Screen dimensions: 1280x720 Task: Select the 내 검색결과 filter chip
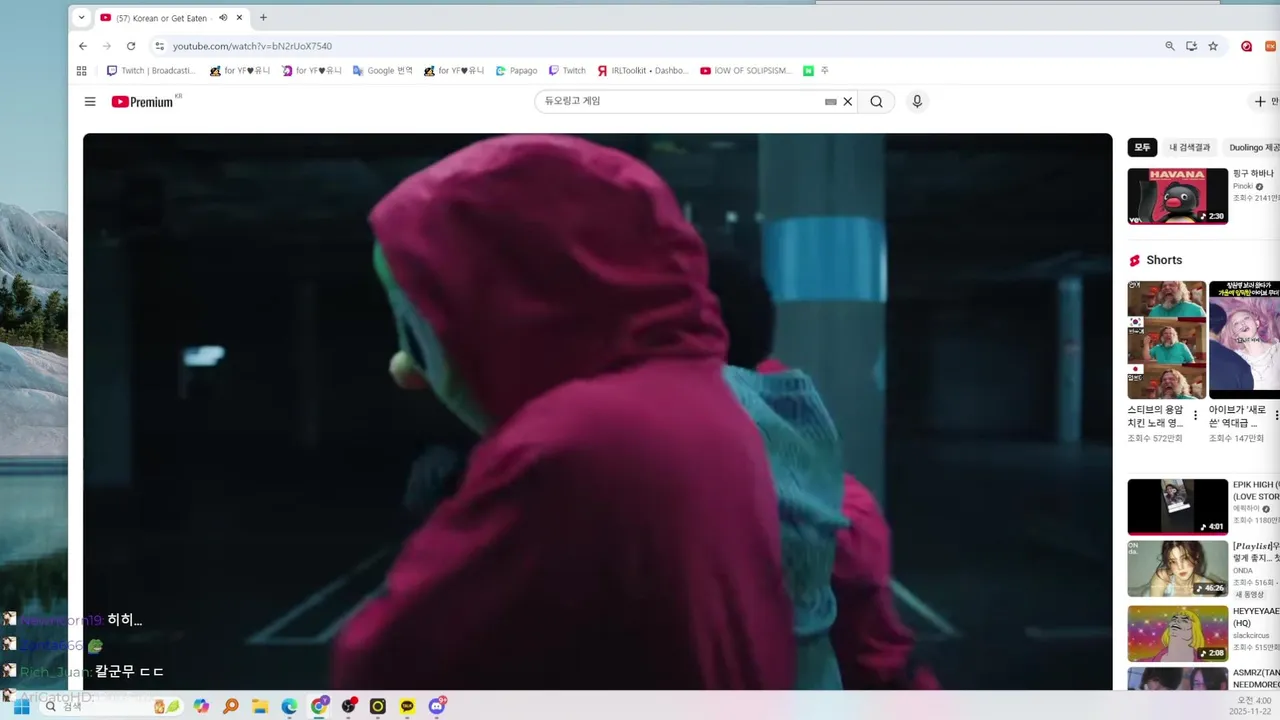[x=1190, y=147]
